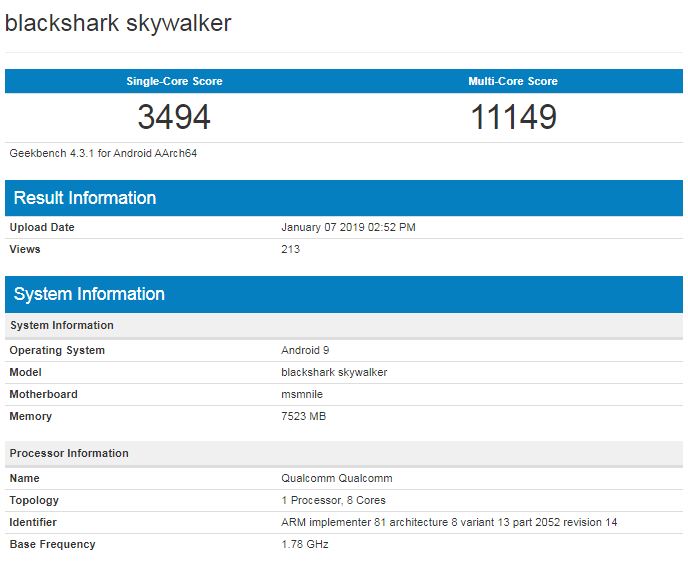Viewport: 688px width, 561px height.
Task: Click the single-core score value 3494
Action: click(174, 118)
